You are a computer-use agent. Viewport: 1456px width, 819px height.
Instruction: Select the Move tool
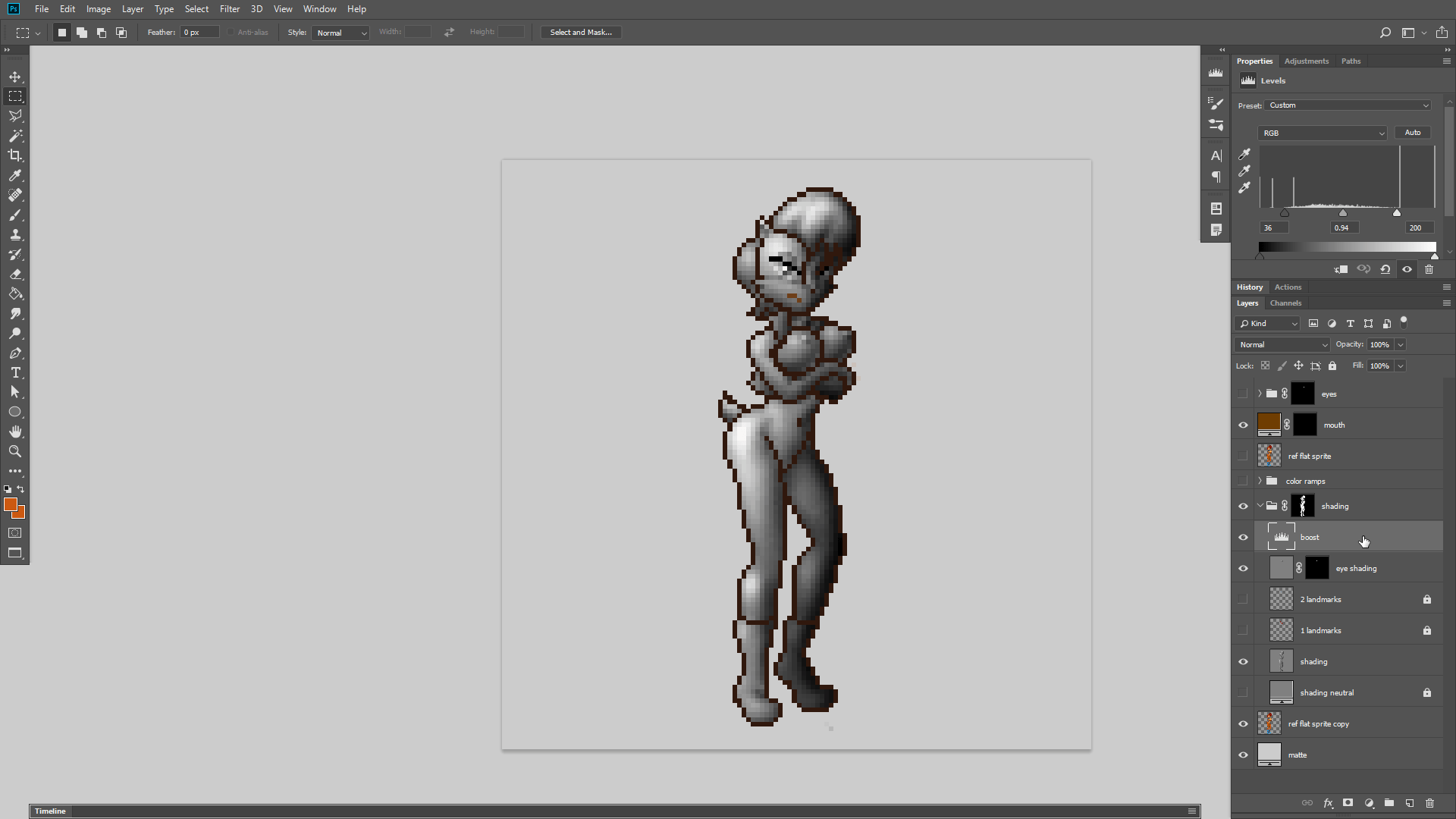pos(15,76)
